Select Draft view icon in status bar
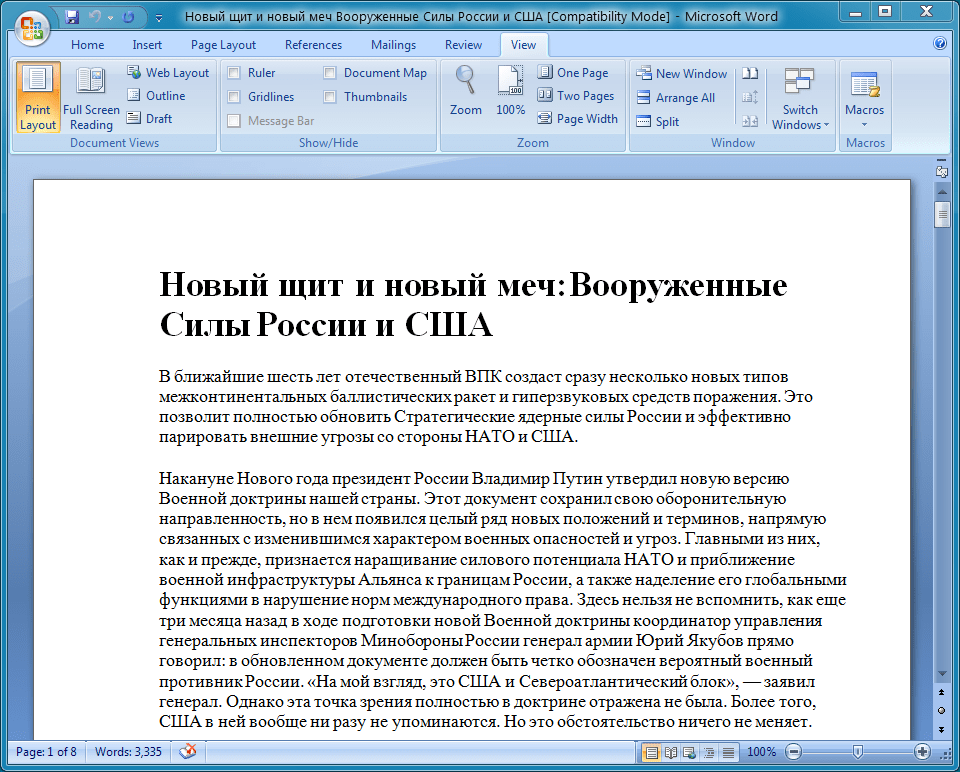The height and width of the screenshot is (772, 960). pyautogui.click(x=728, y=752)
